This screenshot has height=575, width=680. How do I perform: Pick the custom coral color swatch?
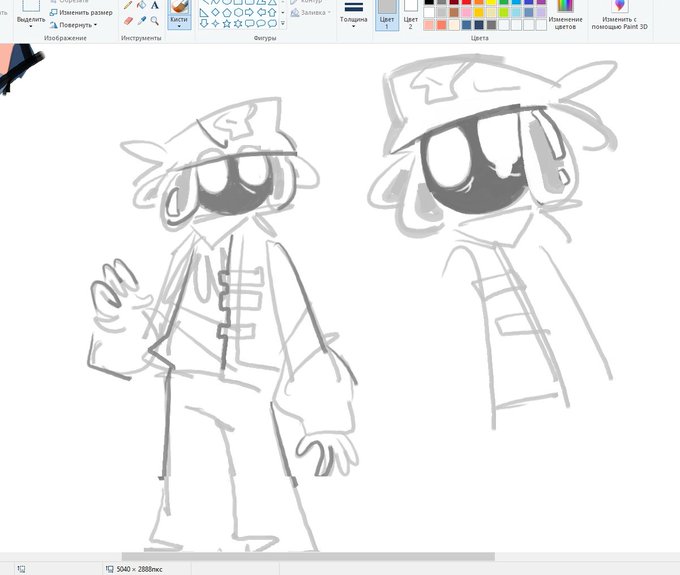(x=441, y=25)
